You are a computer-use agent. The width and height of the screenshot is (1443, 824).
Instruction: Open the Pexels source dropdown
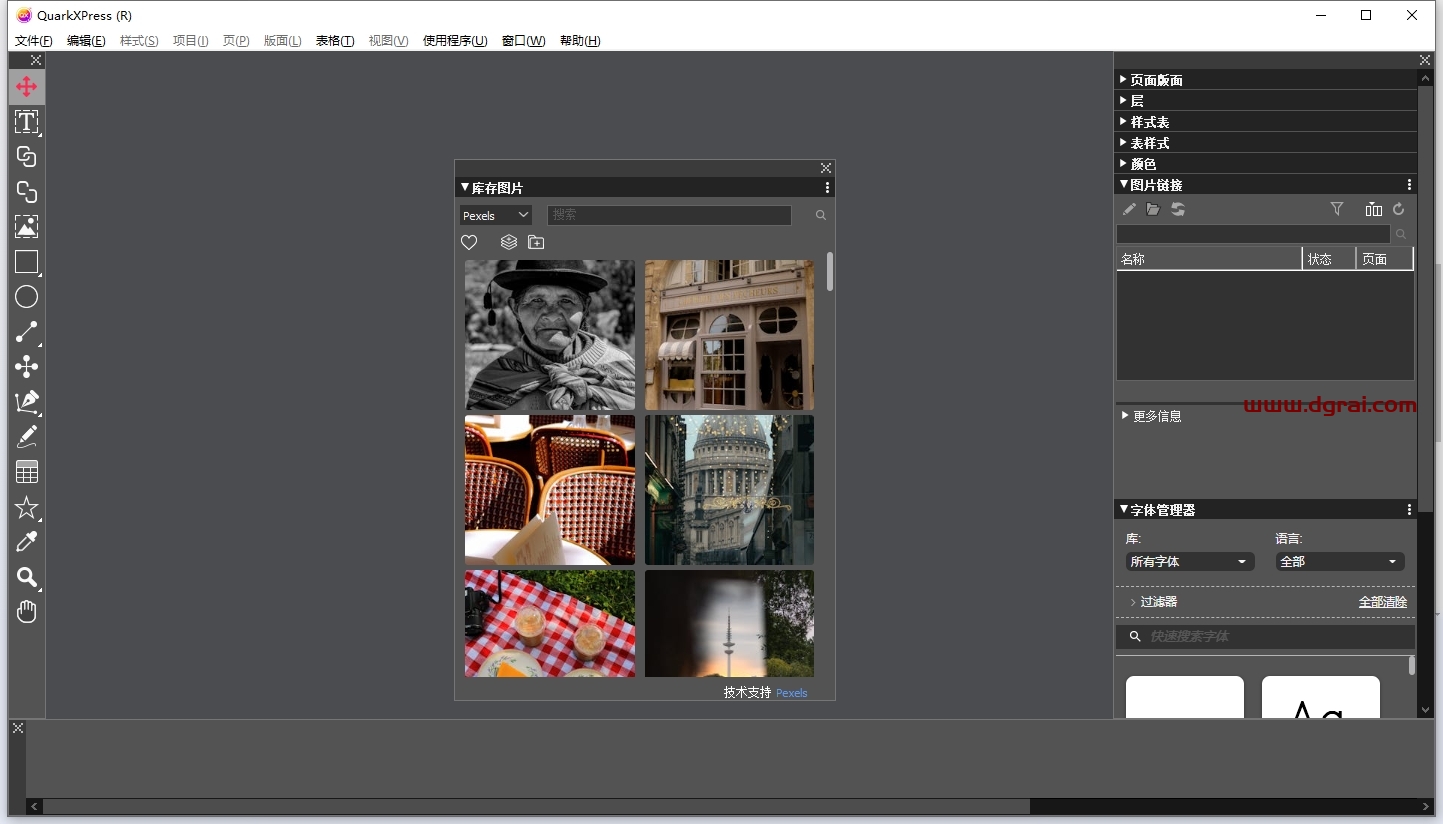(495, 215)
